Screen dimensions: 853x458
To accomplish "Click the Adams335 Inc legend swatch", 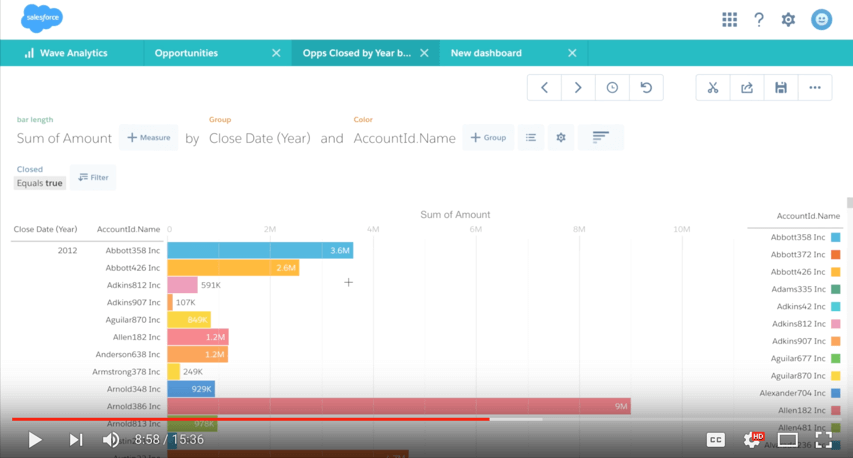I will [x=836, y=289].
